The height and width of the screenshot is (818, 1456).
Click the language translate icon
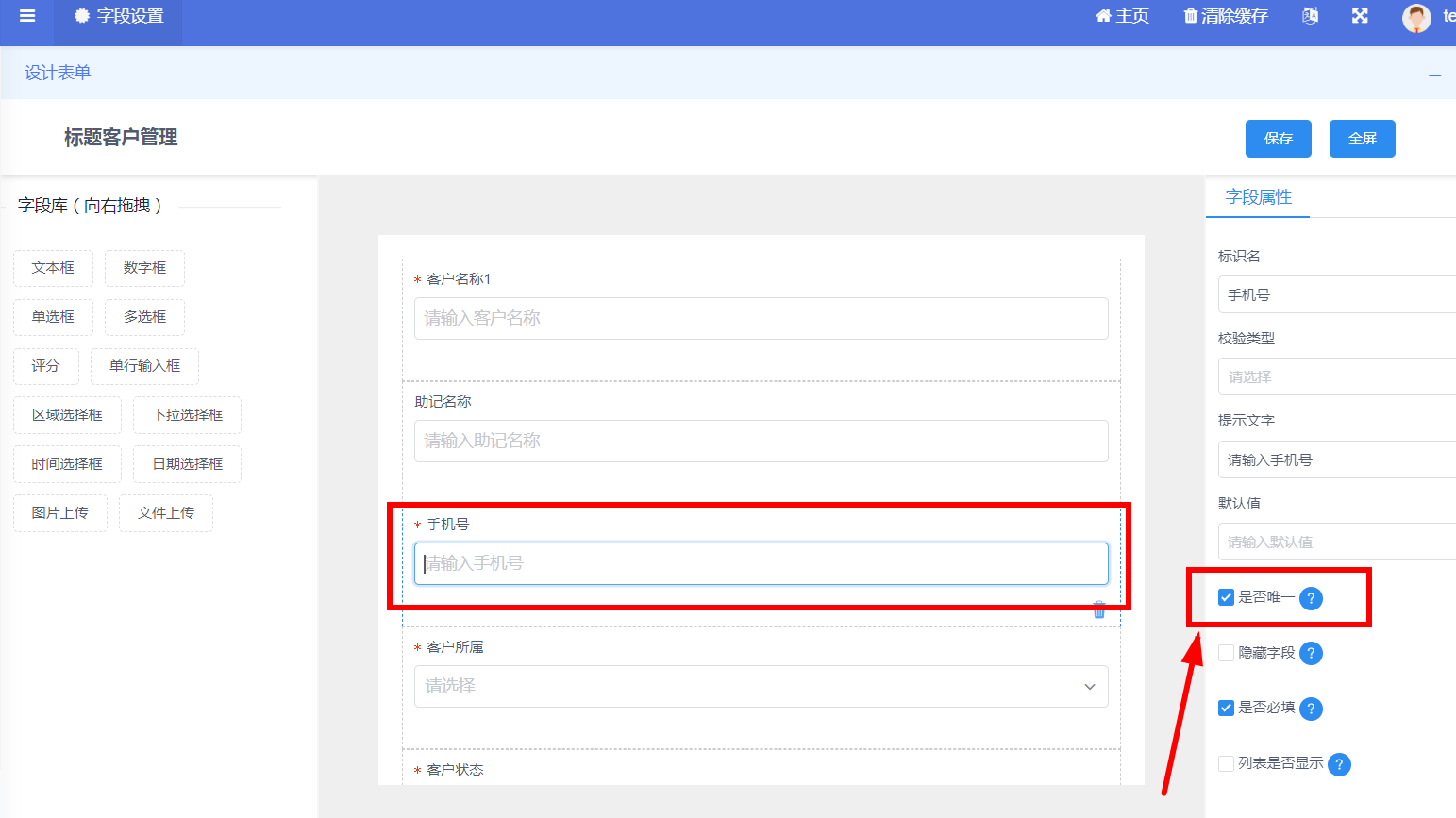[1310, 16]
